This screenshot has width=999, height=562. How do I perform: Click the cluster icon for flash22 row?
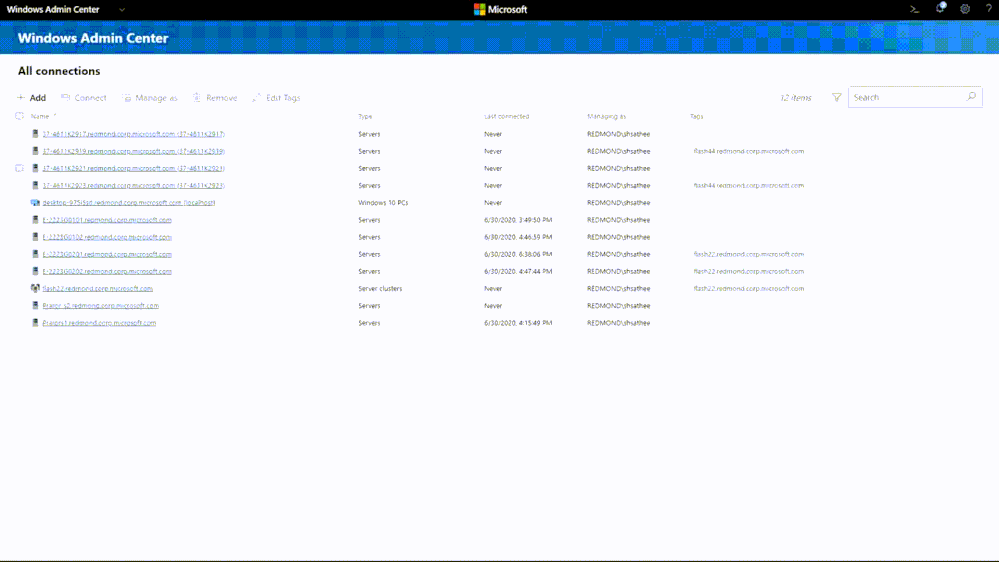click(35, 289)
